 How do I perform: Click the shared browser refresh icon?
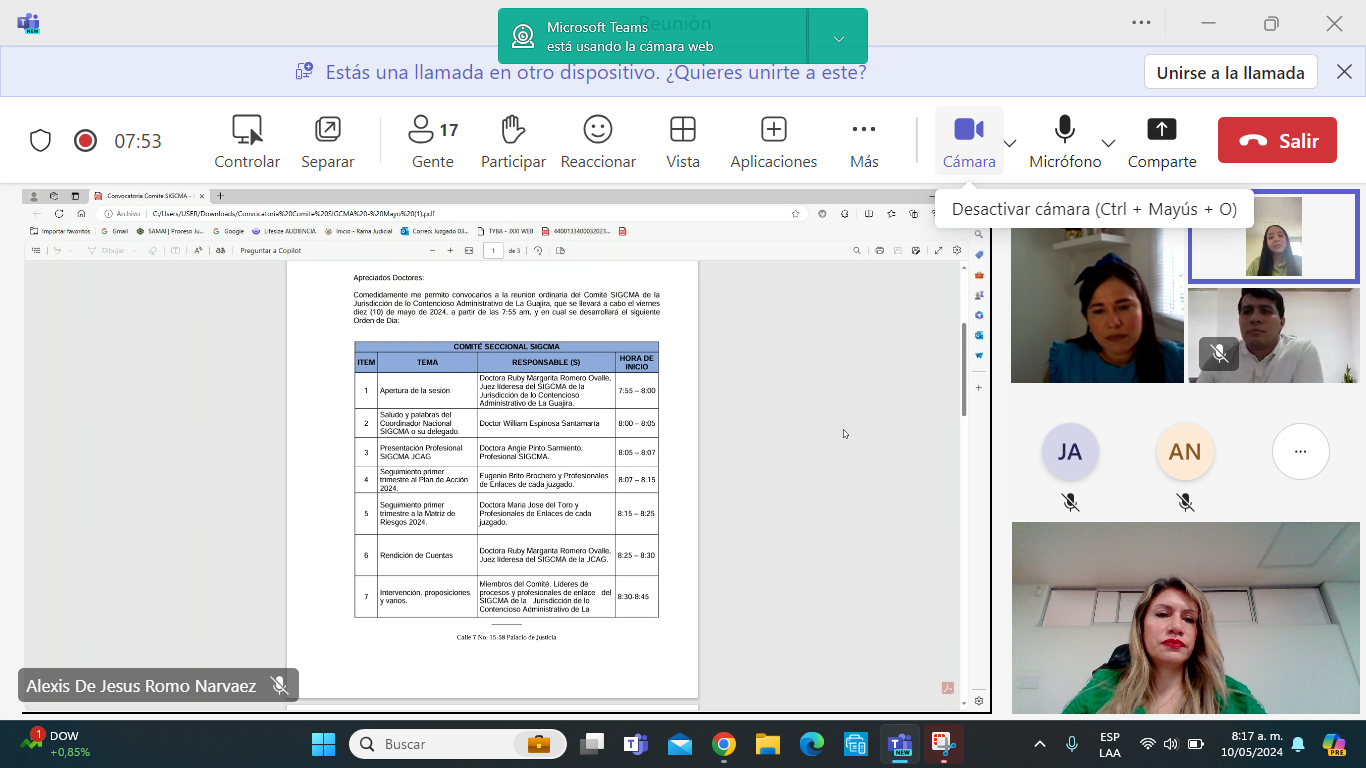point(59,213)
